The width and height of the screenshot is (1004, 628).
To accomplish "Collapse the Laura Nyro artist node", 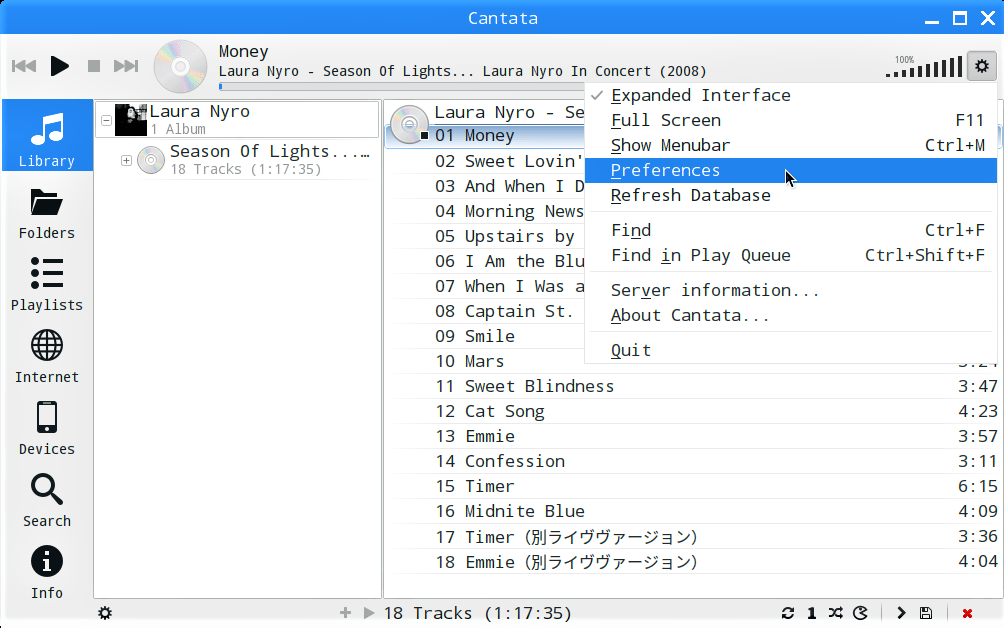I will point(106,120).
